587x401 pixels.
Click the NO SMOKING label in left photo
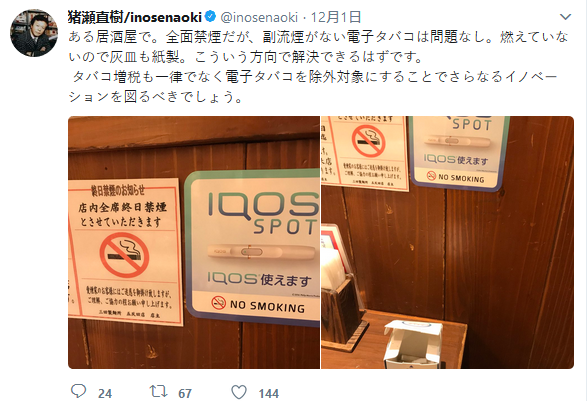pos(267,307)
